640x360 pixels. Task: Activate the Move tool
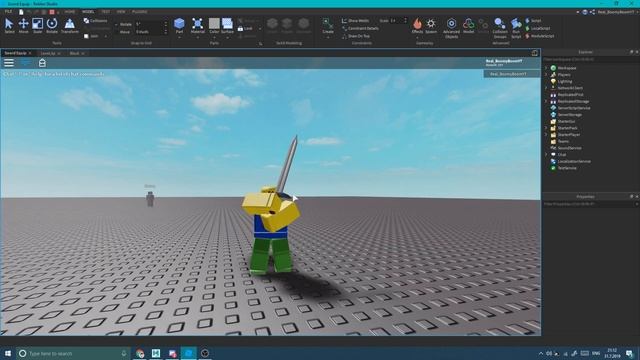coord(23,26)
